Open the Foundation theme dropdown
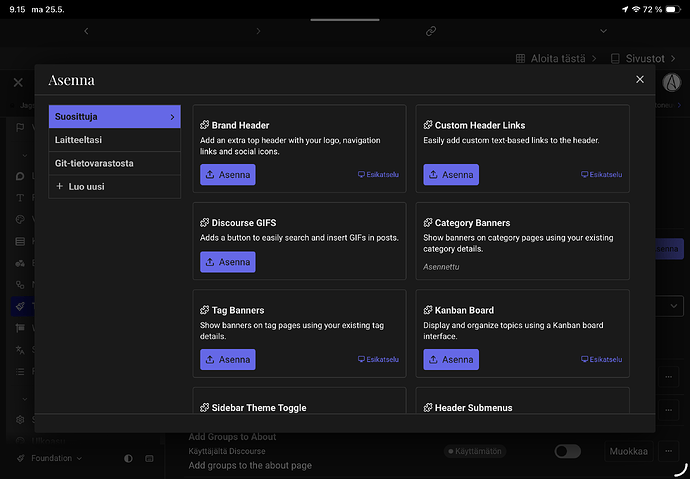Image resolution: width=690 pixels, height=479 pixels. 49,458
